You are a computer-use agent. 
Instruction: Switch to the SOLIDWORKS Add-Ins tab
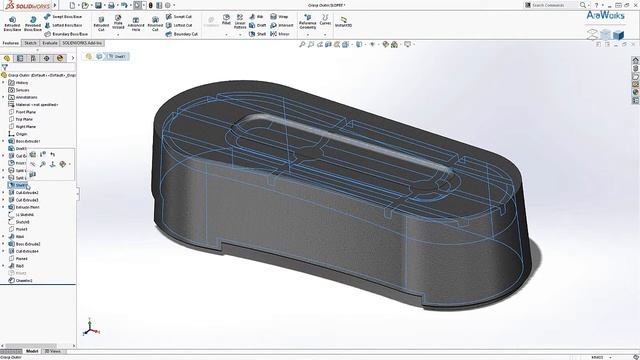[x=82, y=43]
